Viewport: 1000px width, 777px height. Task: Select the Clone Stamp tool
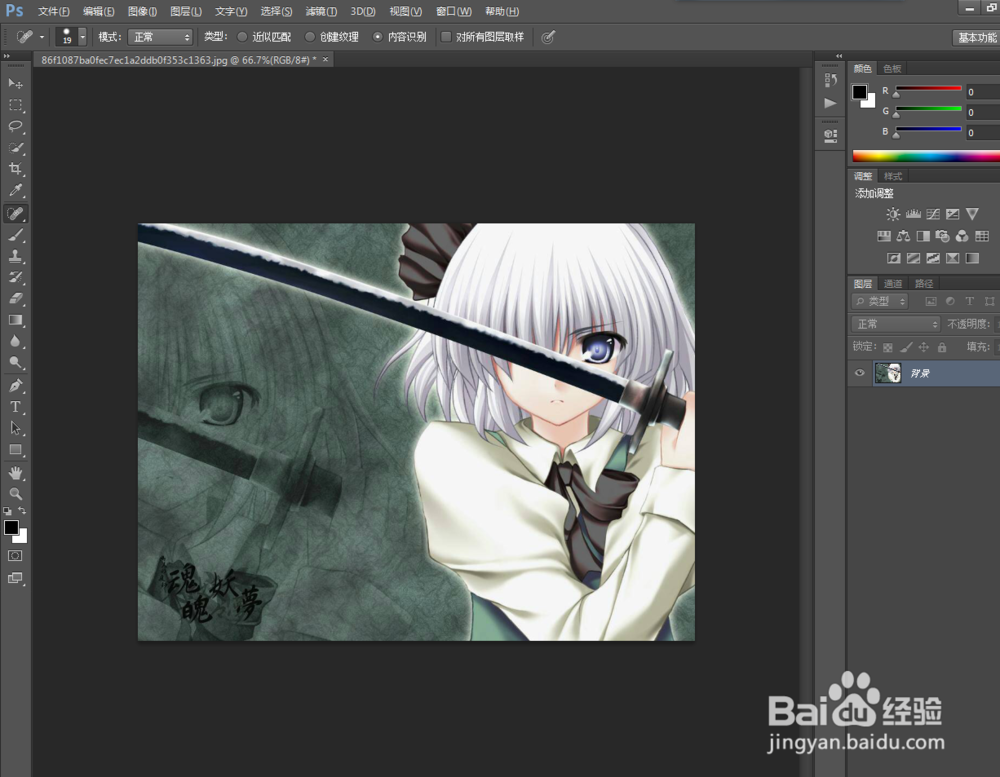15,256
